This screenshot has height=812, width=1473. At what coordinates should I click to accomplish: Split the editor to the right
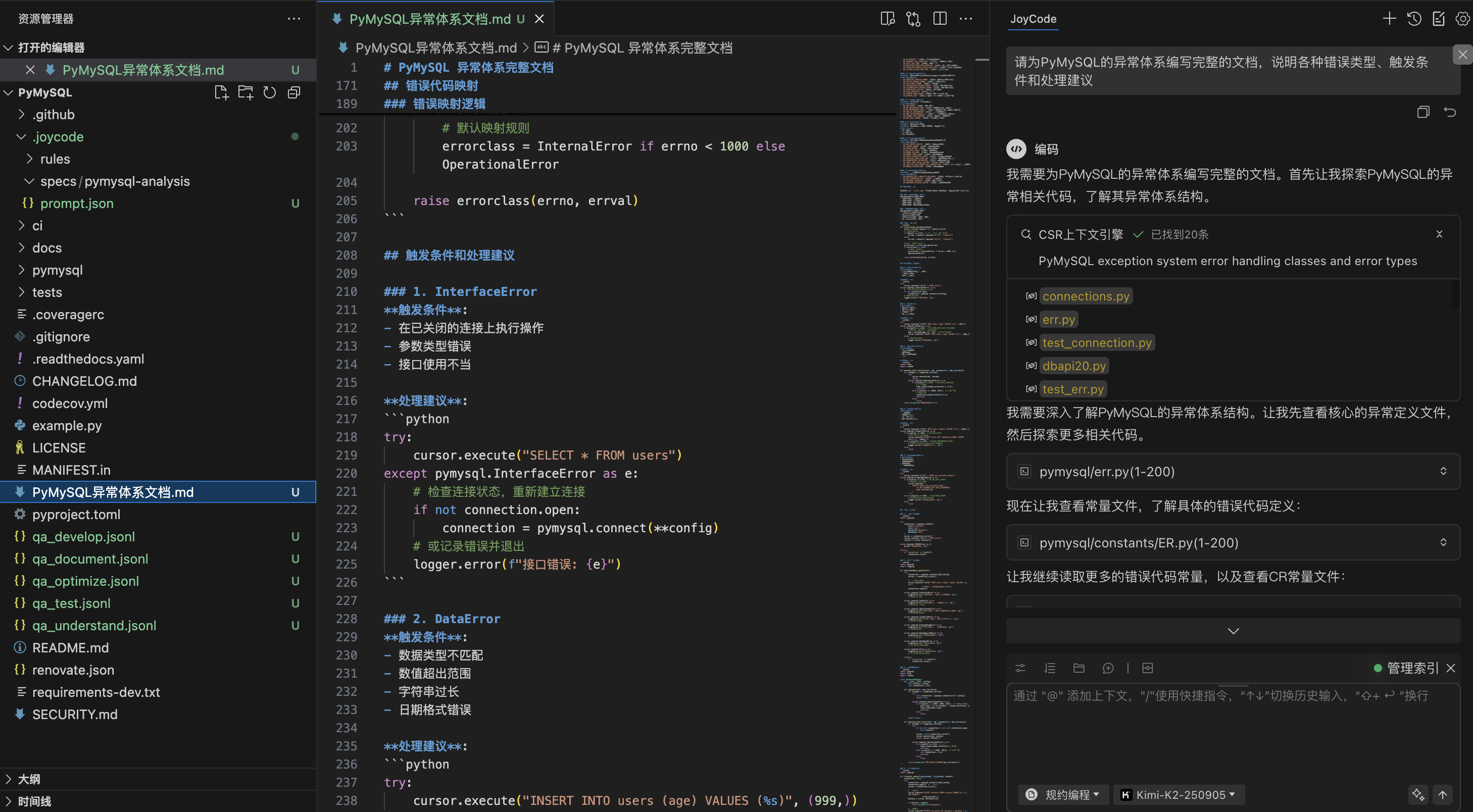(x=940, y=19)
